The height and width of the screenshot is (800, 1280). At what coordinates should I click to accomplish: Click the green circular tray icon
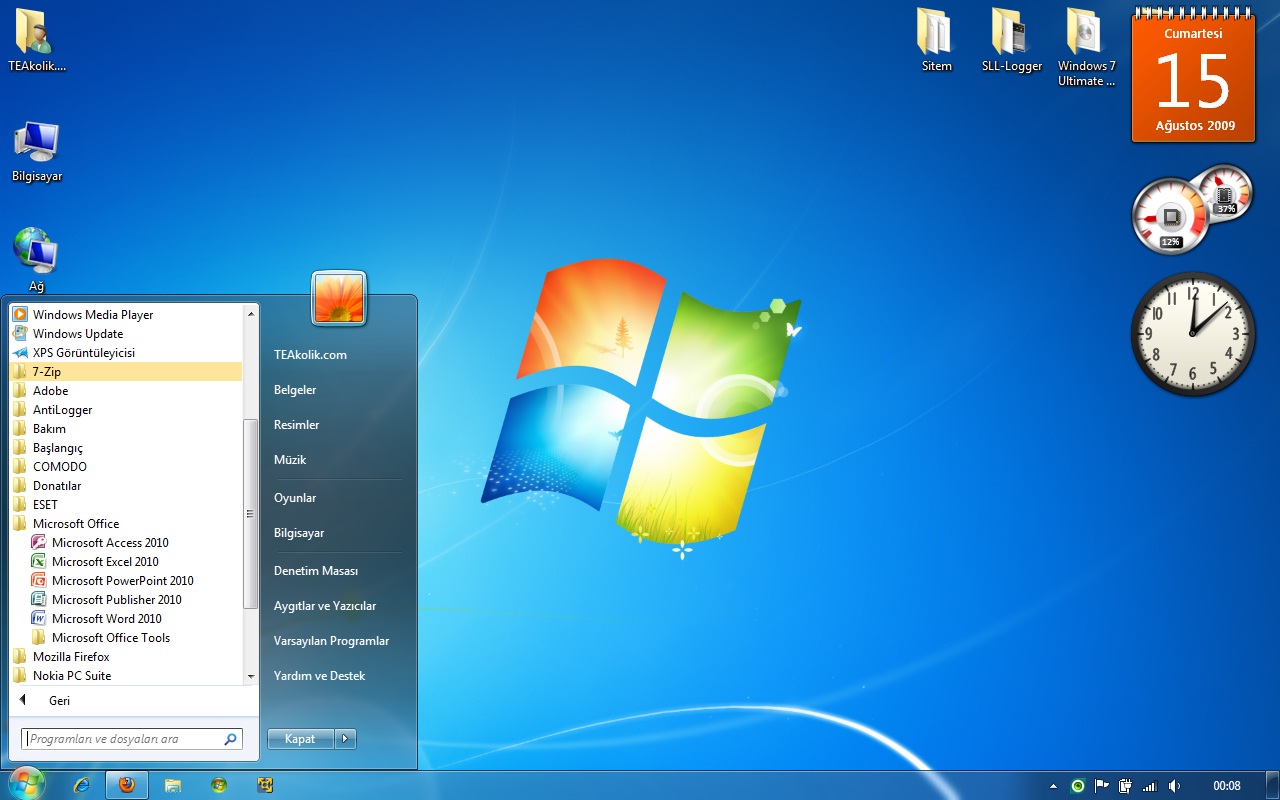[x=1077, y=786]
